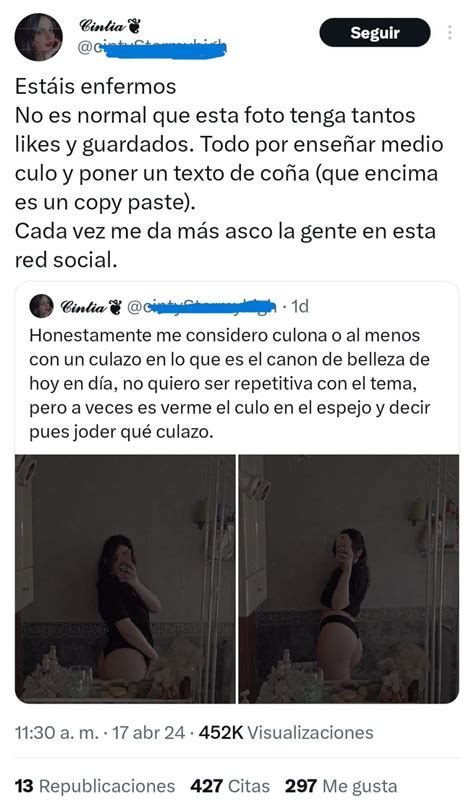Image resolution: width=474 pixels, height=809 pixels.
Task: Click the emoji badge beside the top Cintia name
Action: [x=133, y=25]
